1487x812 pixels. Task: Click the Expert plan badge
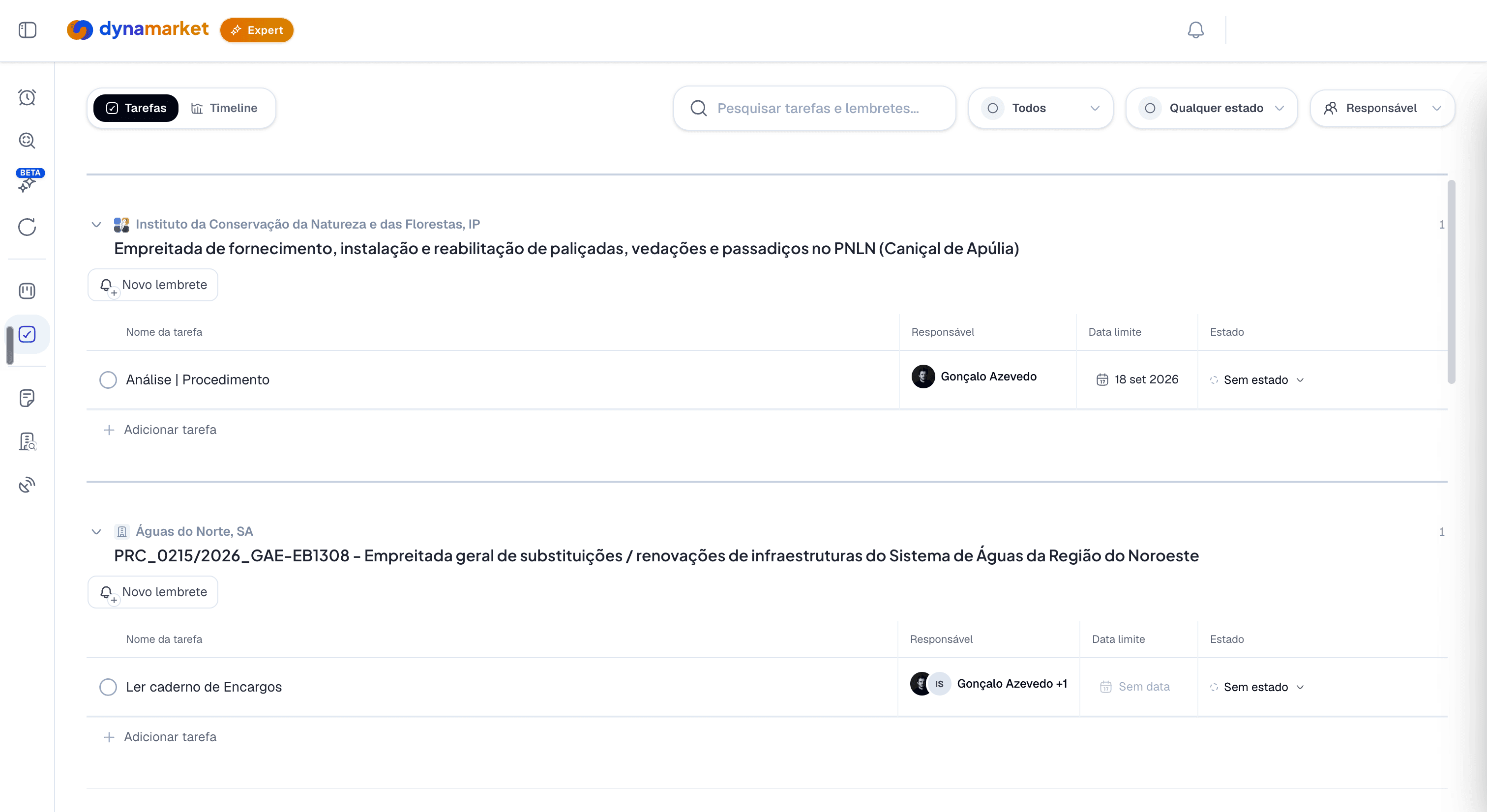[257, 30]
